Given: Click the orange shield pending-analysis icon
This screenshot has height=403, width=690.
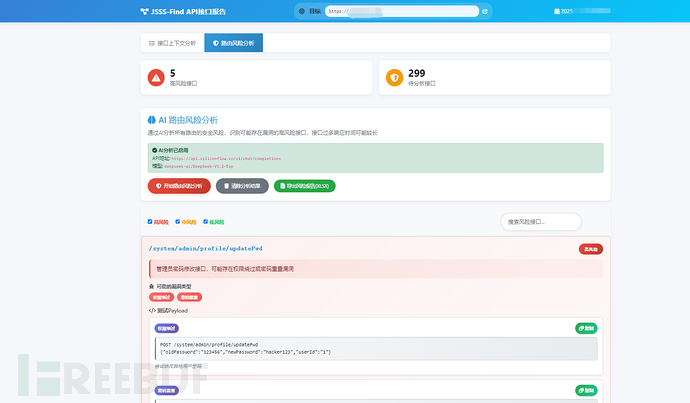Looking at the screenshot, I should pyautogui.click(x=394, y=78).
